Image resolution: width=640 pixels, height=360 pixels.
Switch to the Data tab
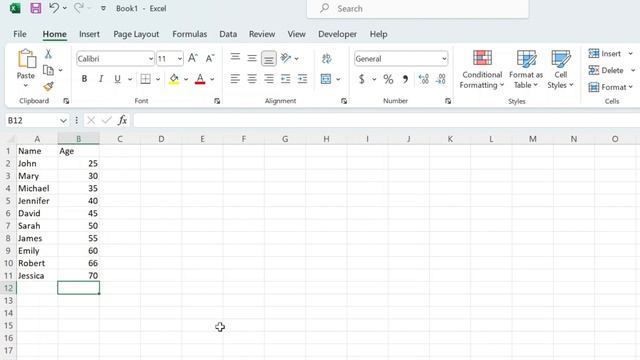228,34
